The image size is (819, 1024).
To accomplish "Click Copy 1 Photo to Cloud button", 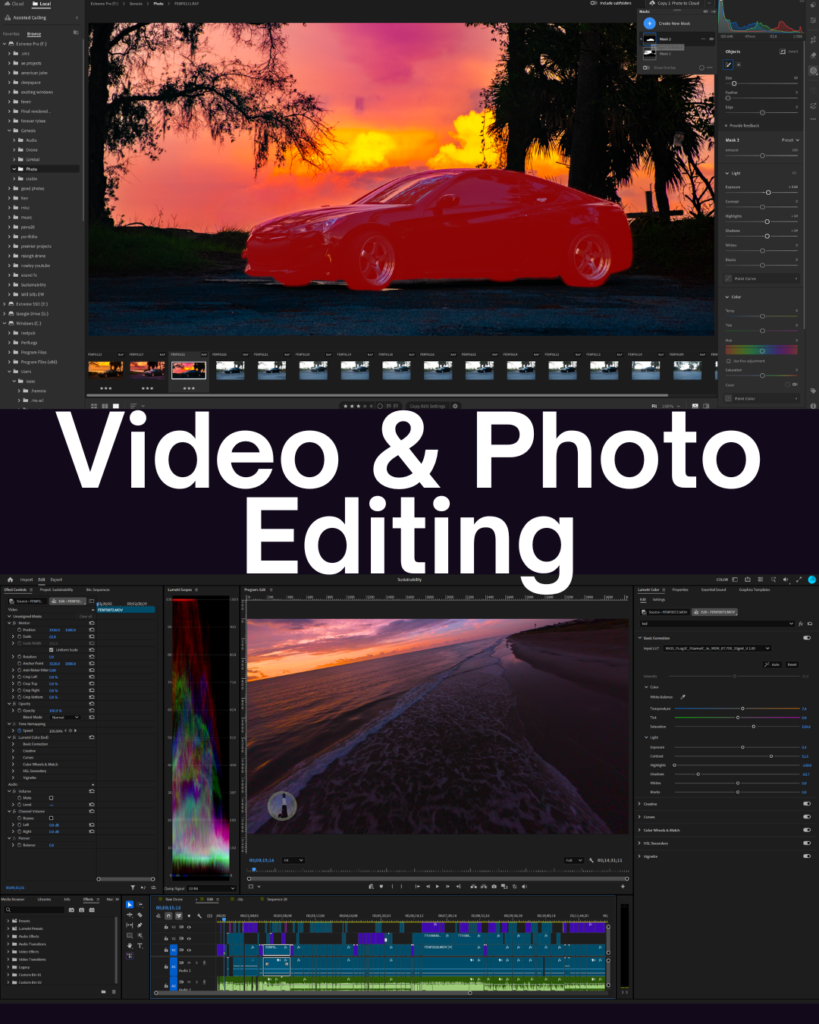I will pos(675,3).
